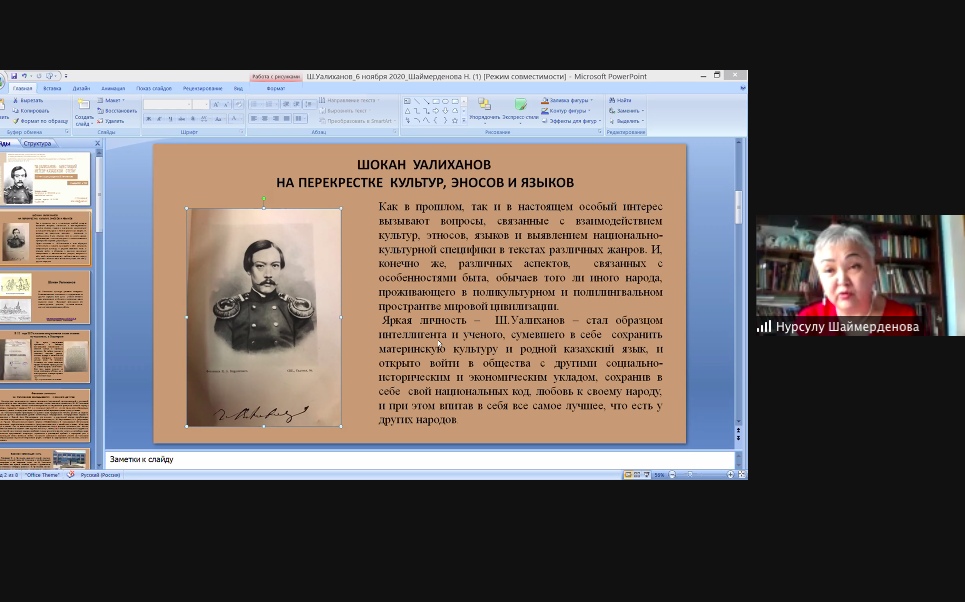Expand the Shape Effects (Эффекты для фигур) dropdown

click(572, 120)
